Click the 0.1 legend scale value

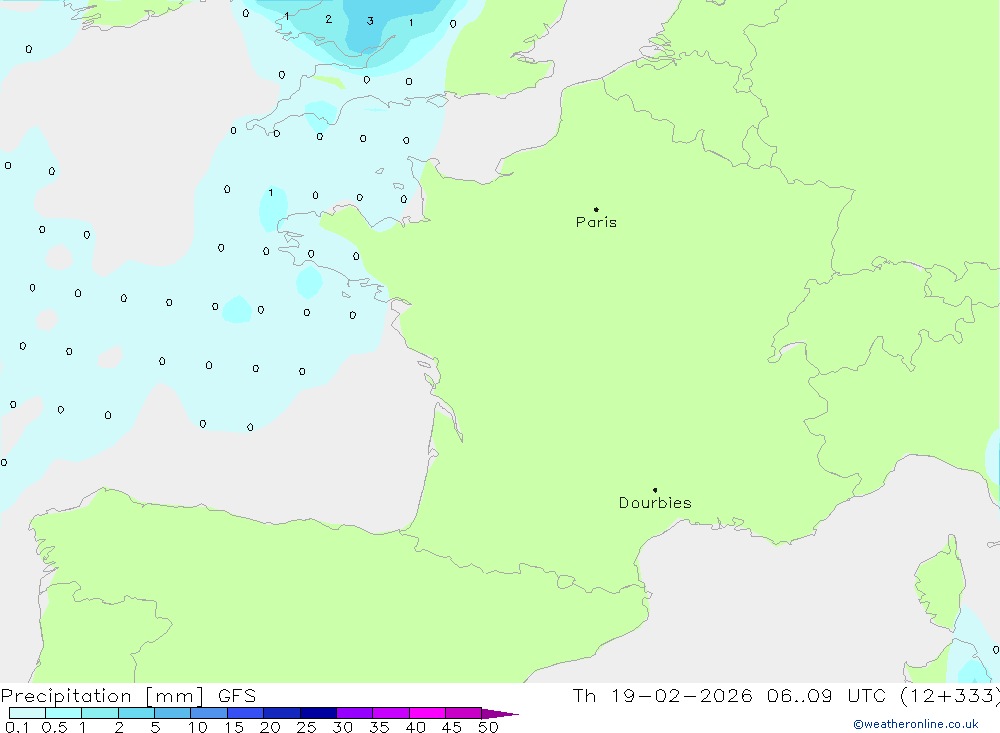tap(17, 727)
